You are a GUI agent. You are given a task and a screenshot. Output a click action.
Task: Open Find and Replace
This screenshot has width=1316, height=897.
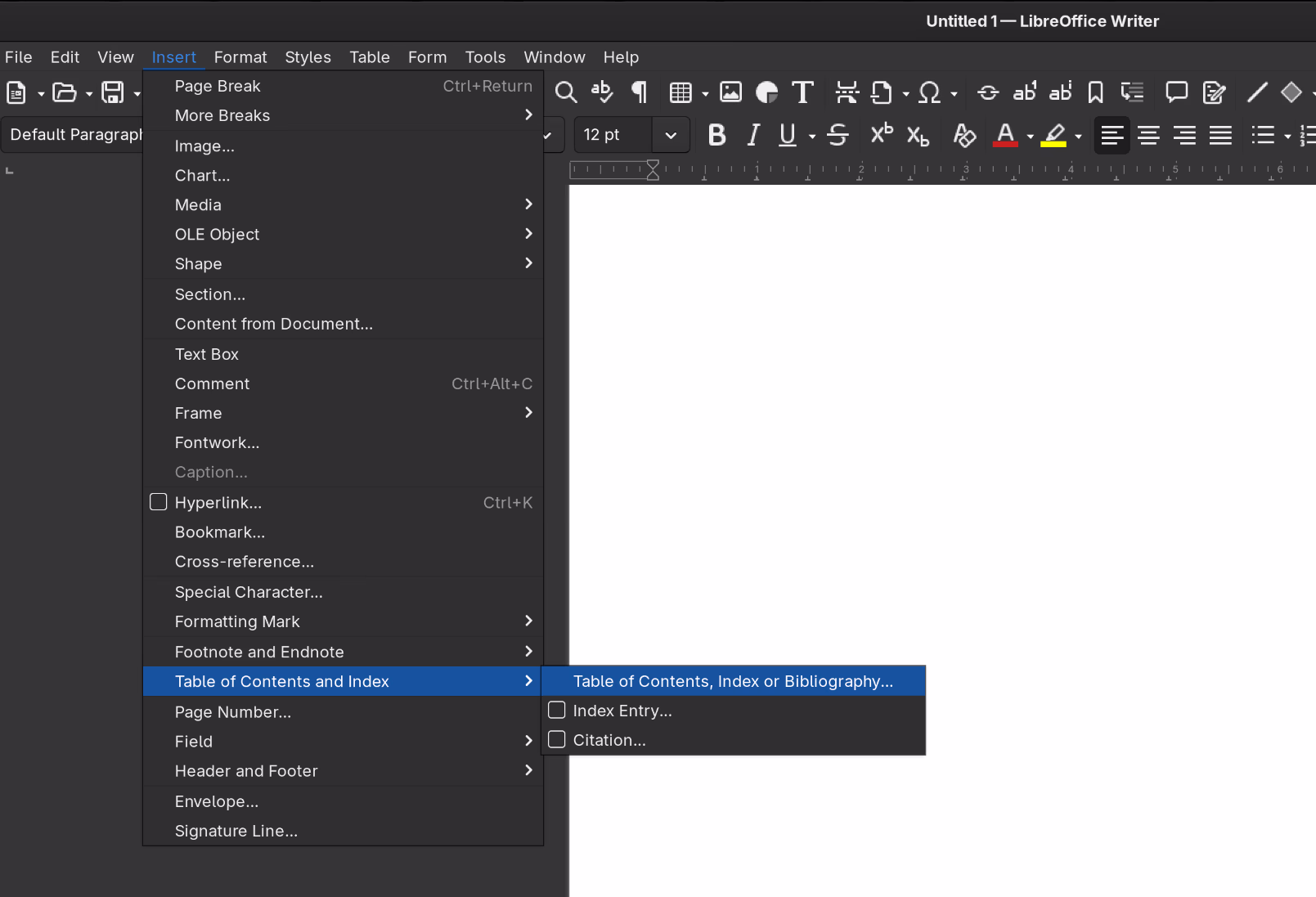[x=565, y=92]
